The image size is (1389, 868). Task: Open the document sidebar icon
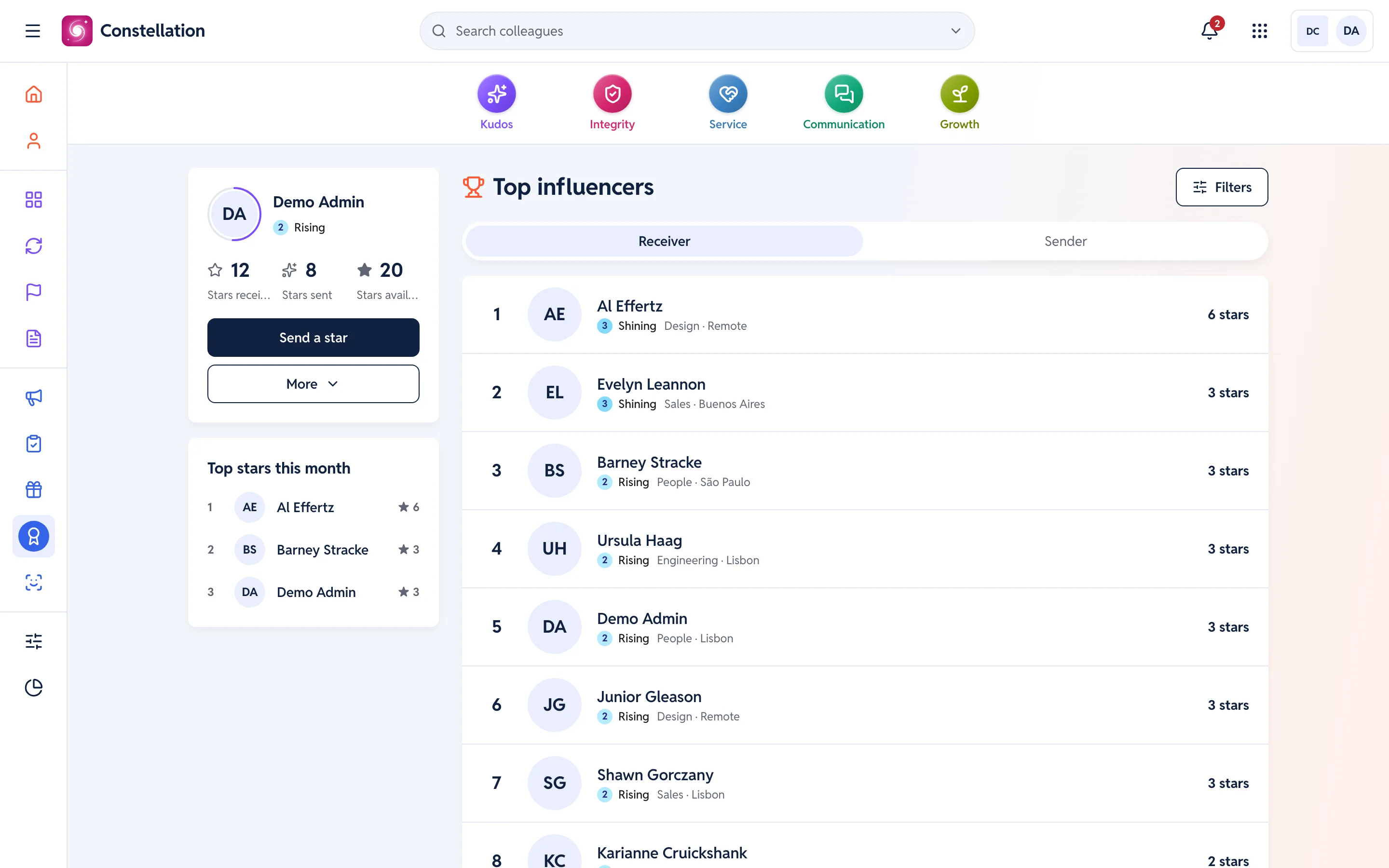pyautogui.click(x=34, y=338)
